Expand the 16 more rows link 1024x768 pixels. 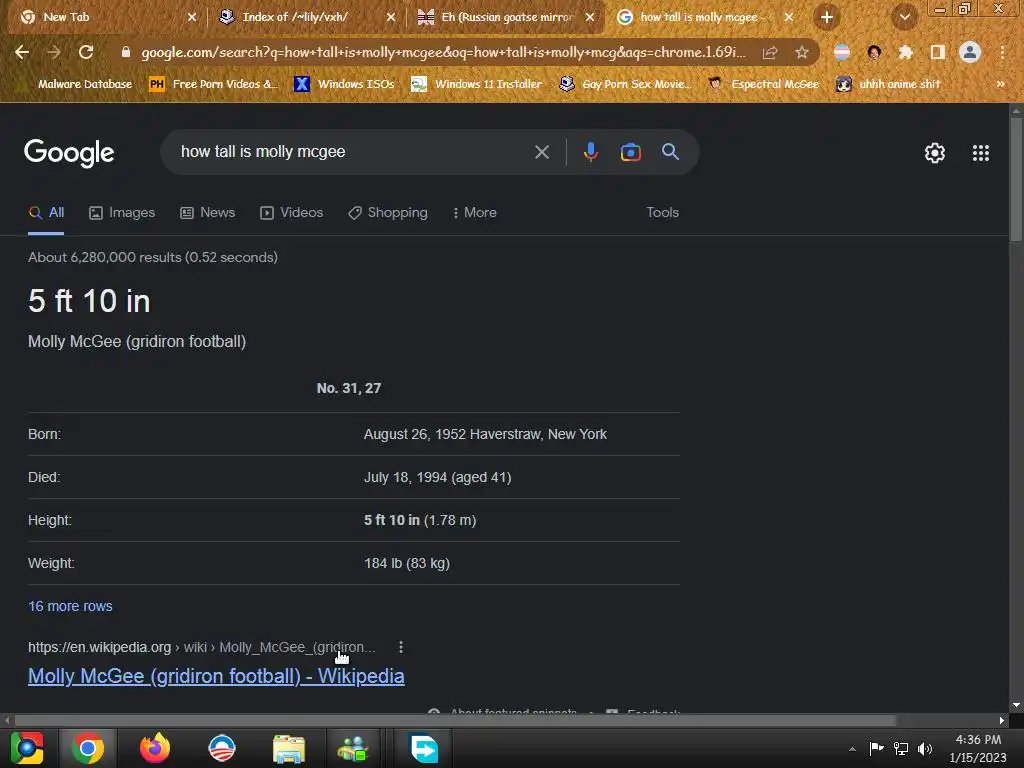(x=70, y=606)
